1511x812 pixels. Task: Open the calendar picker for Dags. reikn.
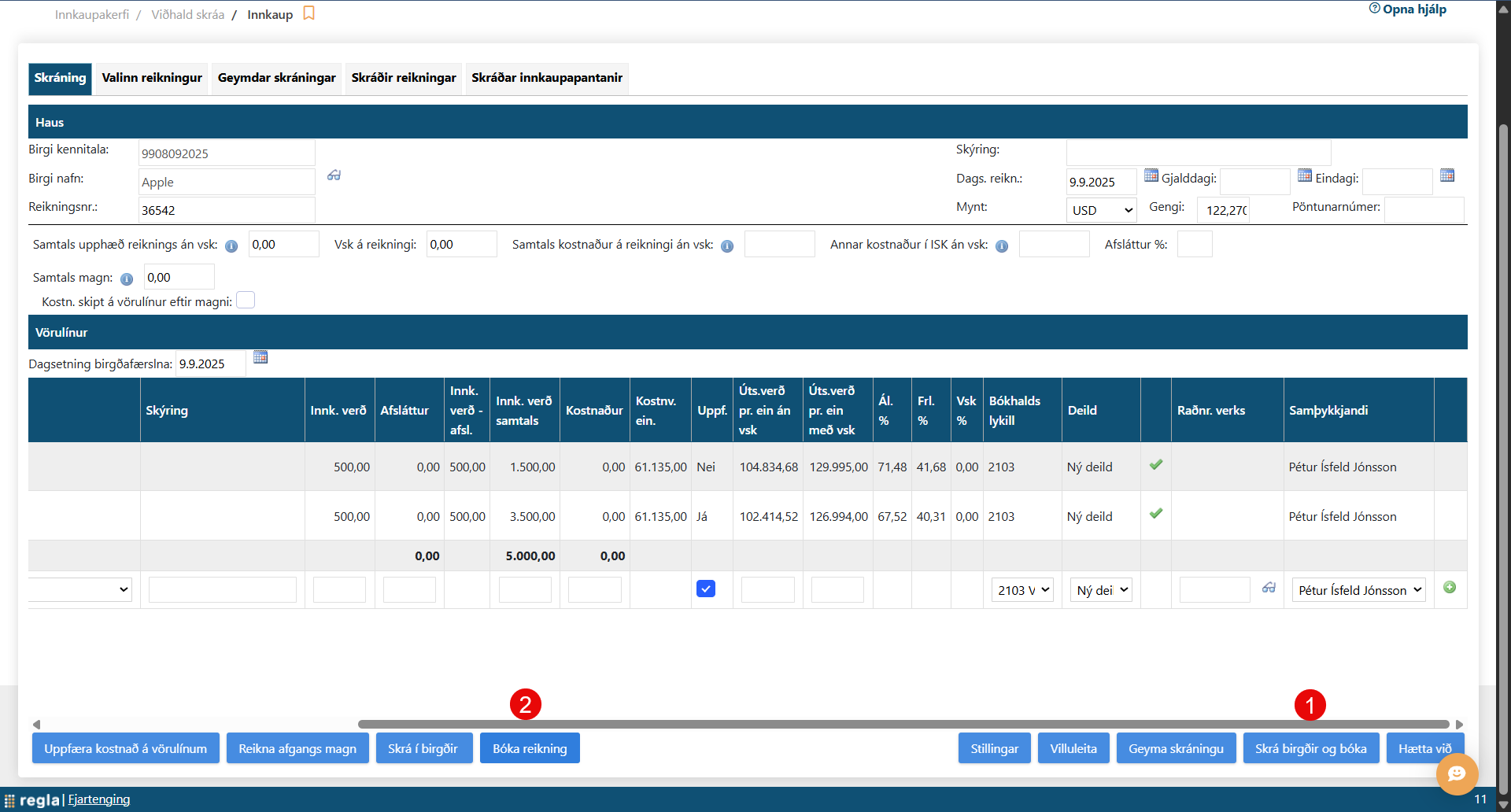point(1151,175)
